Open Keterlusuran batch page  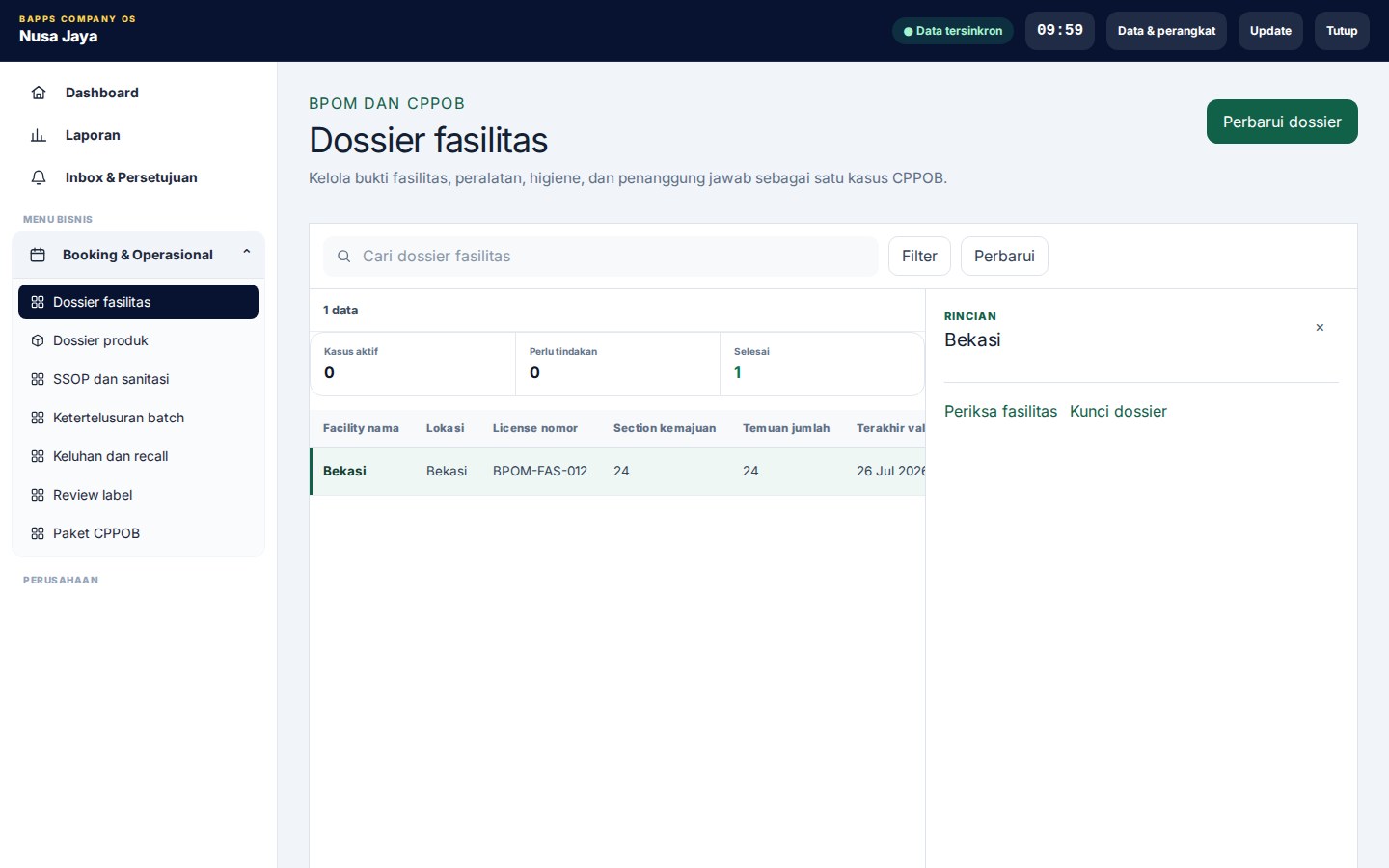click(x=138, y=418)
